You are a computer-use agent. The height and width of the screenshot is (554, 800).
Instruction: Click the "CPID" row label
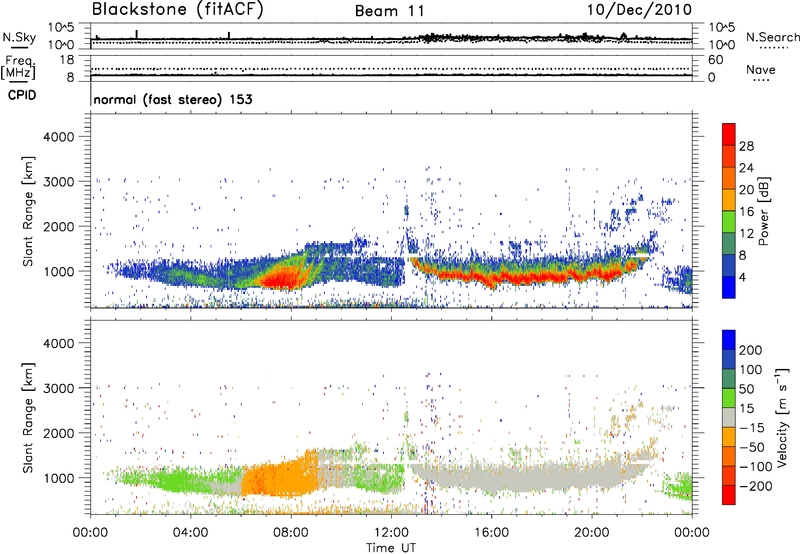click(22, 95)
